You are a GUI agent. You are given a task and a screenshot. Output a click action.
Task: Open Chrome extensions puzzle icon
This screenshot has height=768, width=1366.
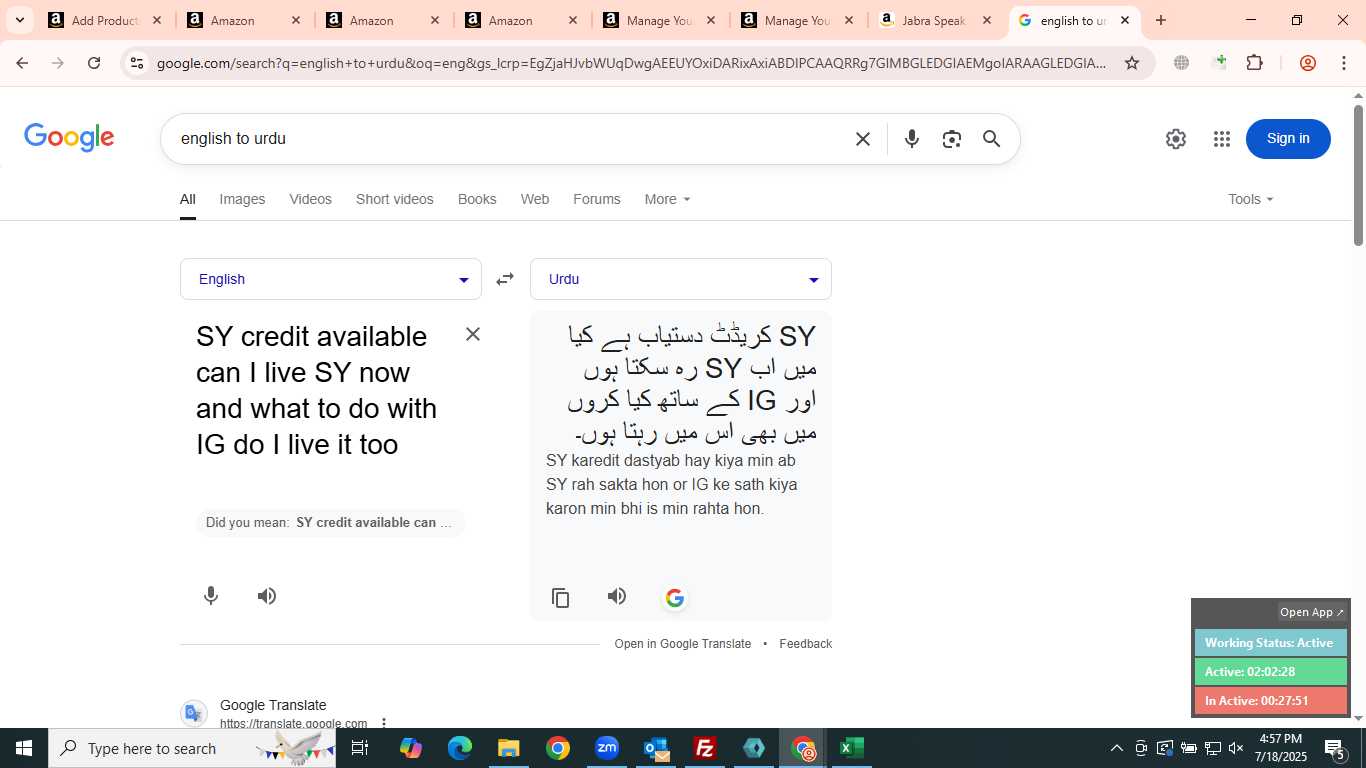tap(1255, 63)
